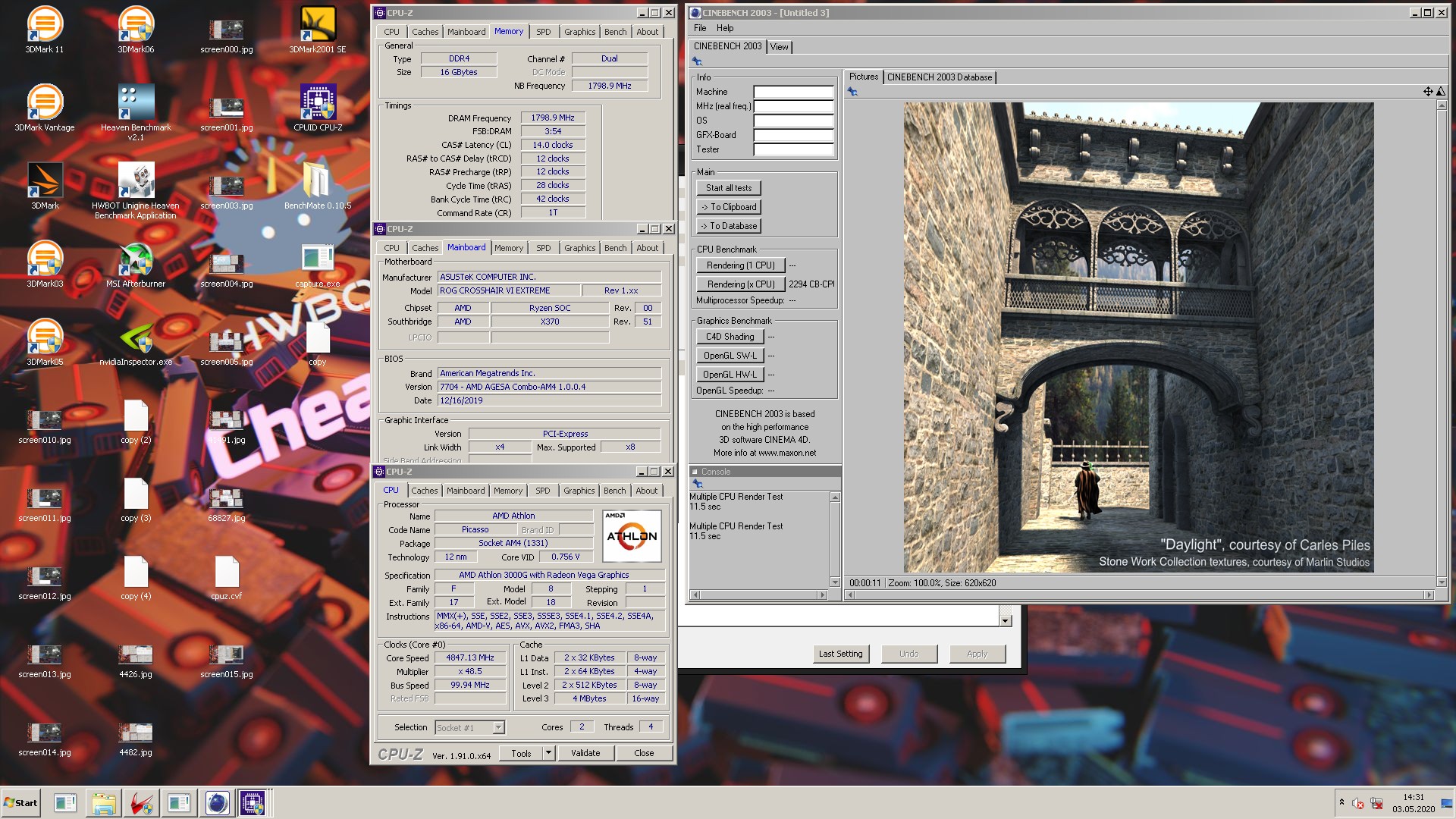This screenshot has height=819, width=1456.
Task: Click into the Machine input field
Action: [793, 92]
